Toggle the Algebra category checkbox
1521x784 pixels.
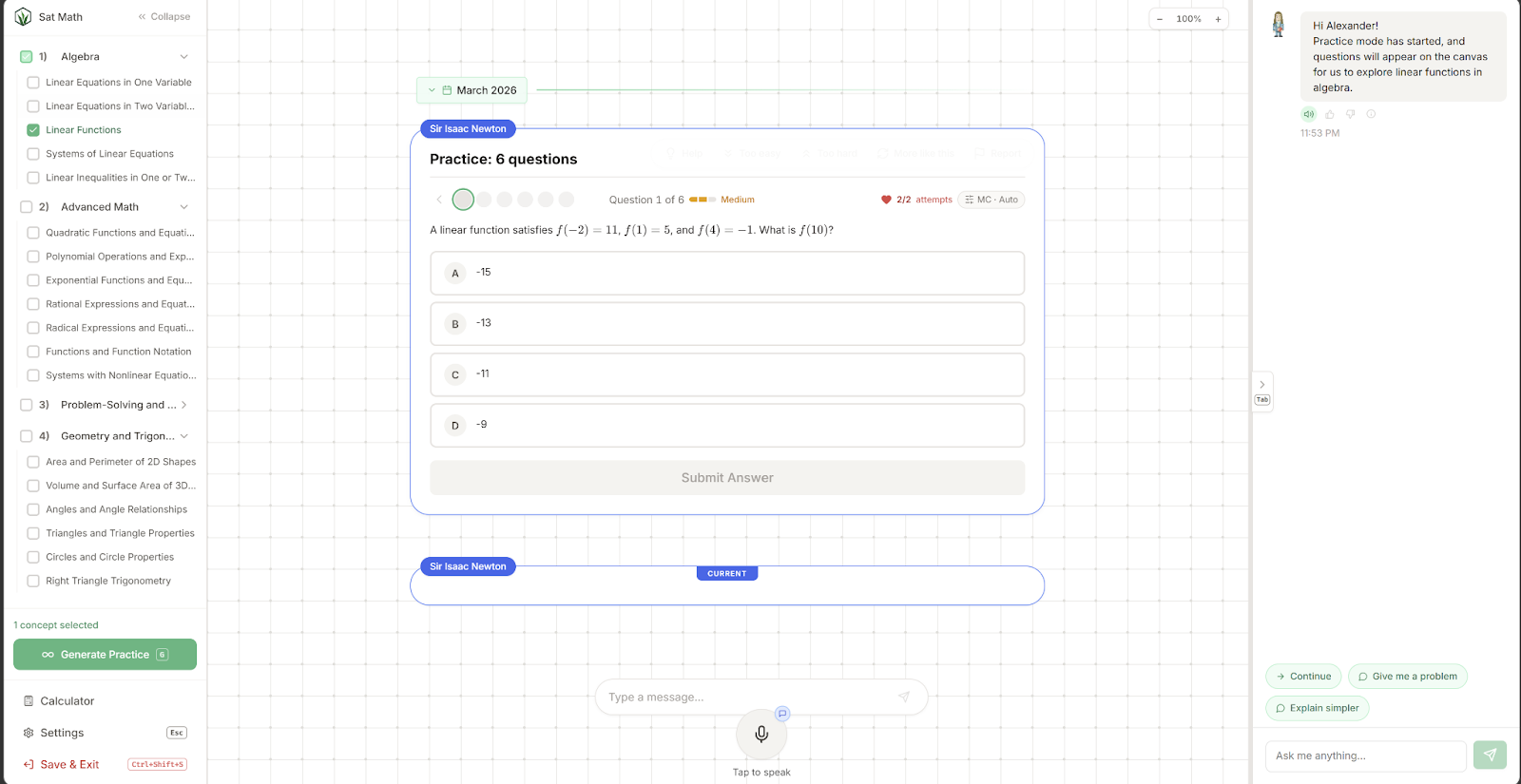click(27, 57)
